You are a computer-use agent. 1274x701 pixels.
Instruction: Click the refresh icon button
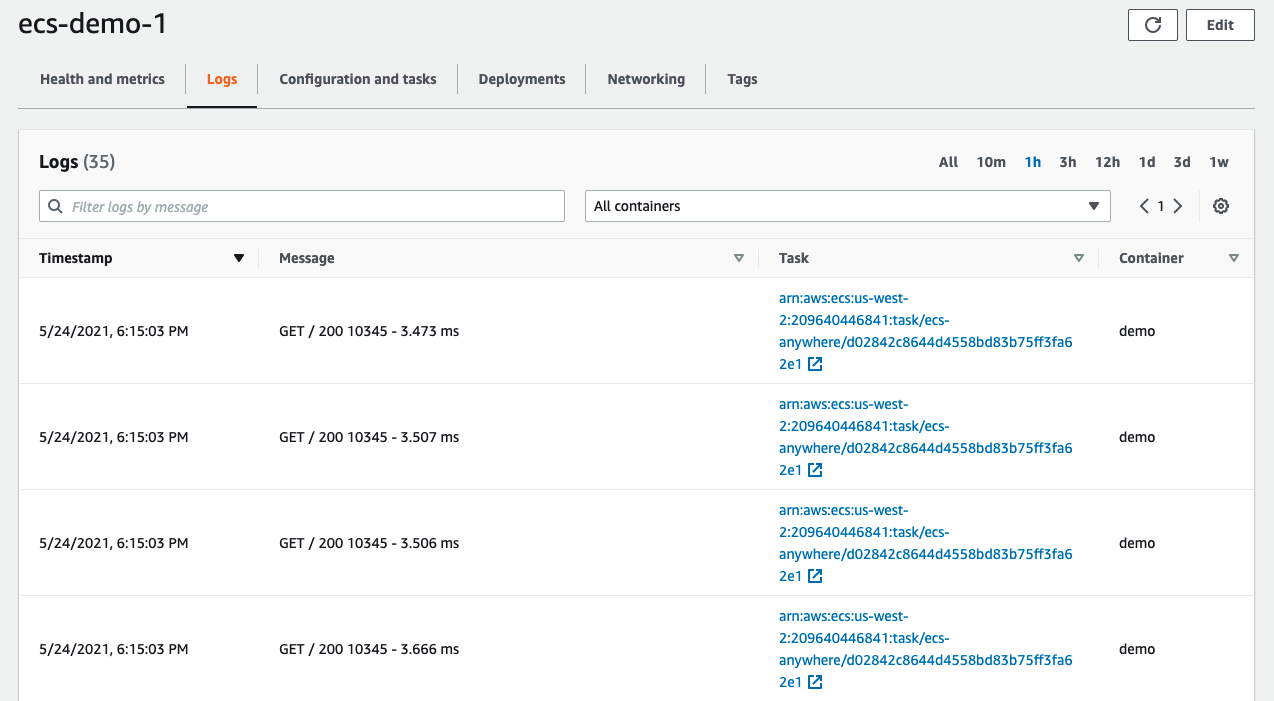(x=1152, y=25)
